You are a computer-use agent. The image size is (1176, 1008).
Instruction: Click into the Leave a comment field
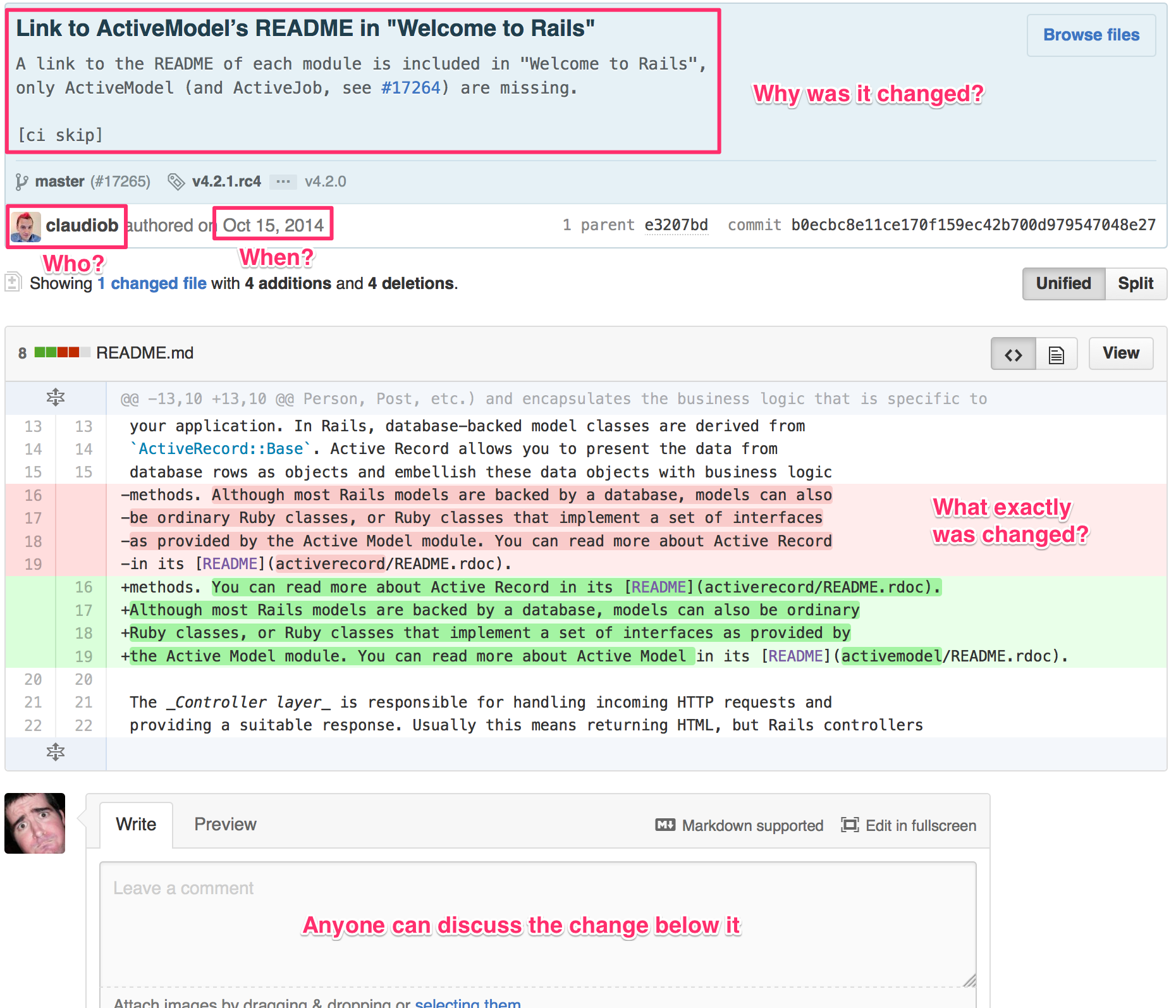coord(538,925)
